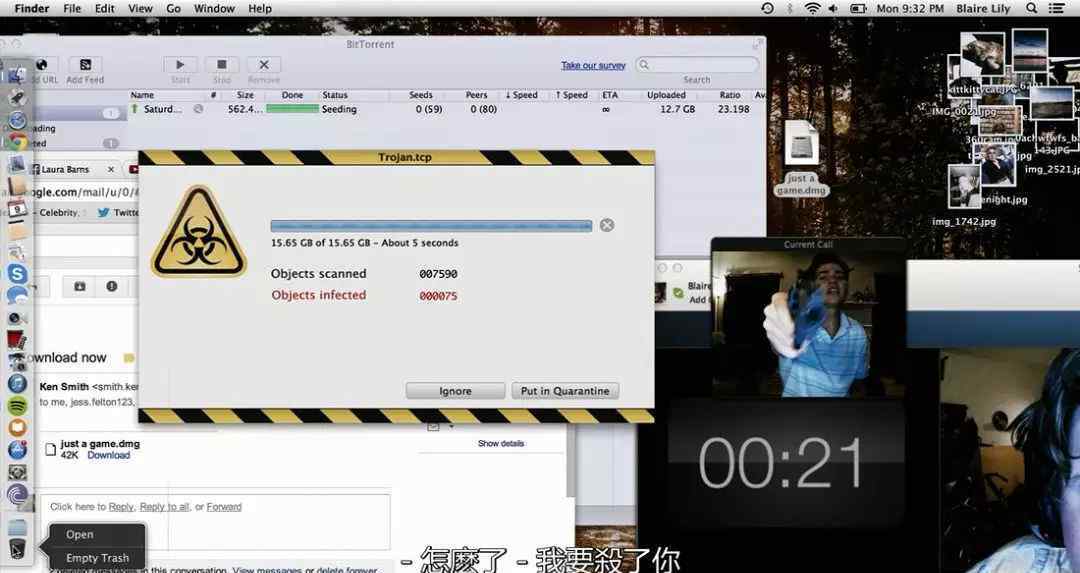Select just a game.dmg desktop file icon
Image resolution: width=1080 pixels, height=573 pixels.
click(801, 143)
